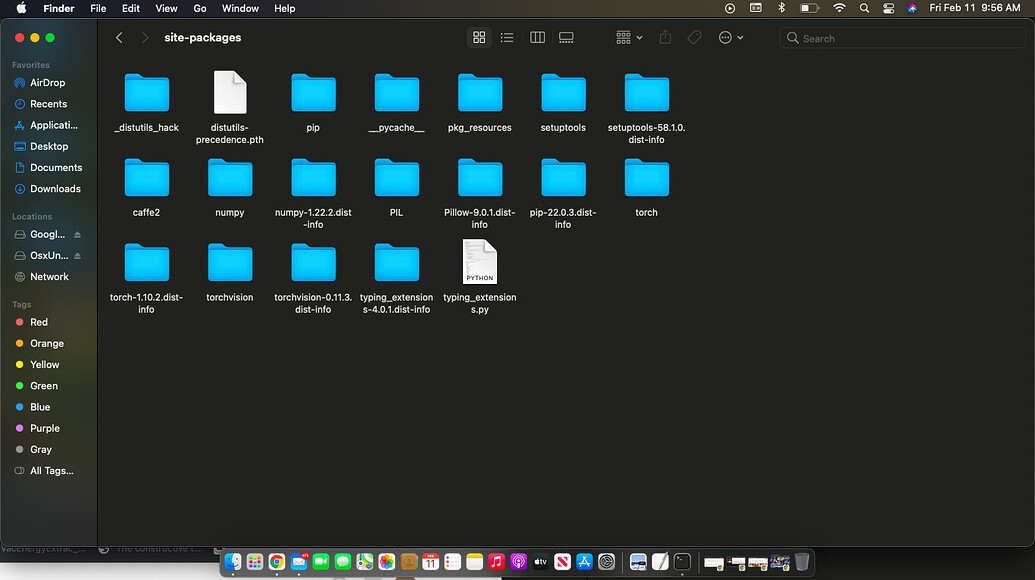Open the Group By dropdown

629,38
